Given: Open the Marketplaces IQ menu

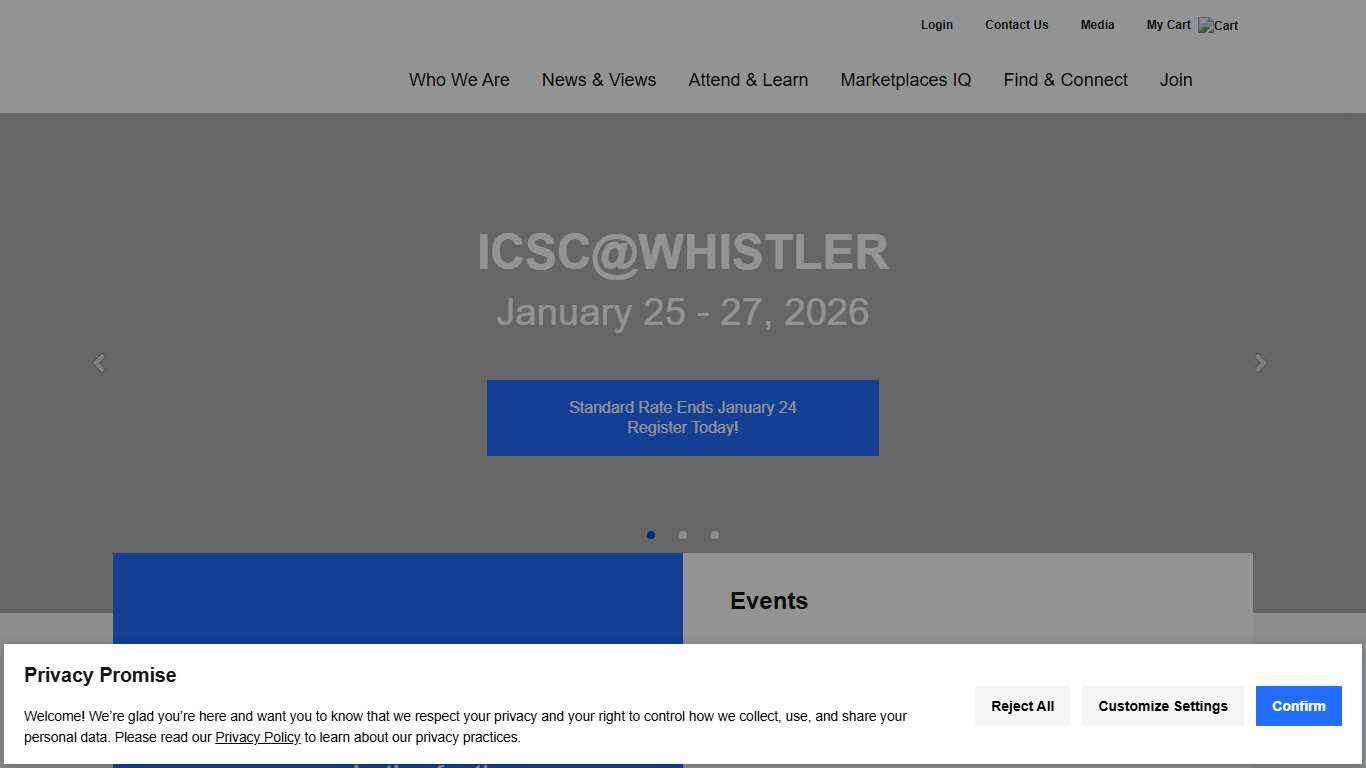Looking at the screenshot, I should pos(906,80).
